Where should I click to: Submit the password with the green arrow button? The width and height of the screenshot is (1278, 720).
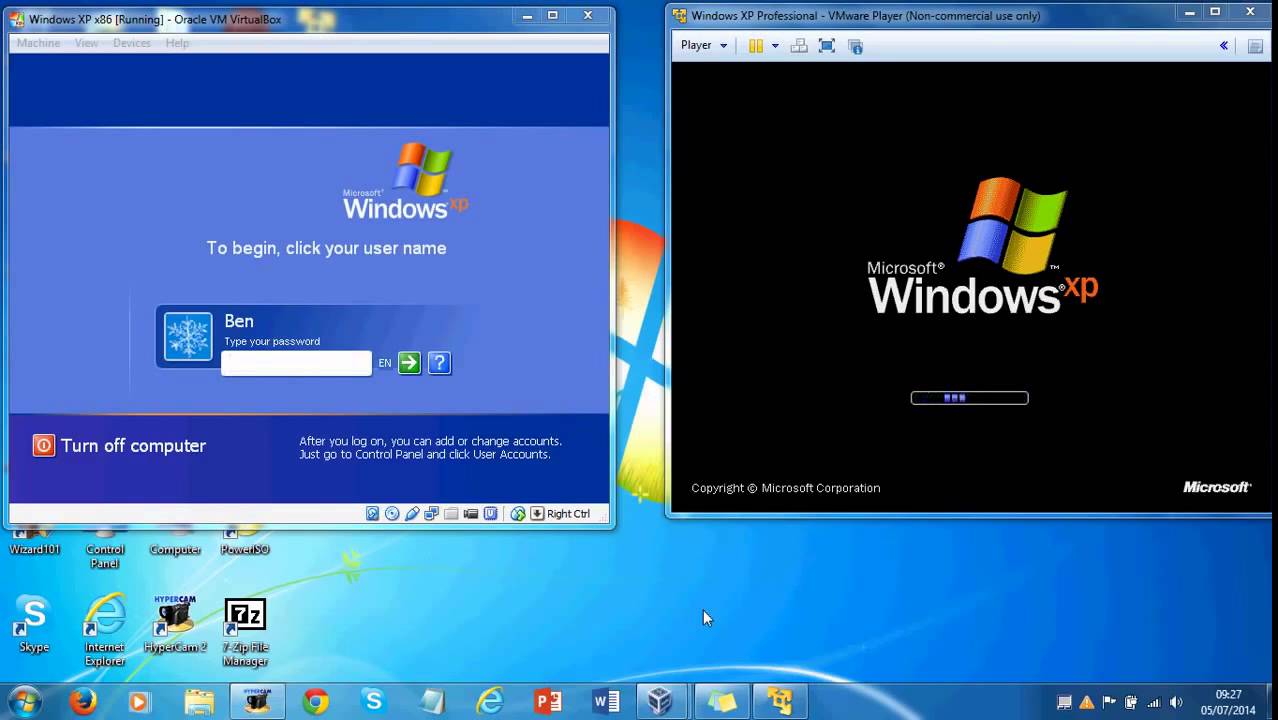tap(409, 363)
